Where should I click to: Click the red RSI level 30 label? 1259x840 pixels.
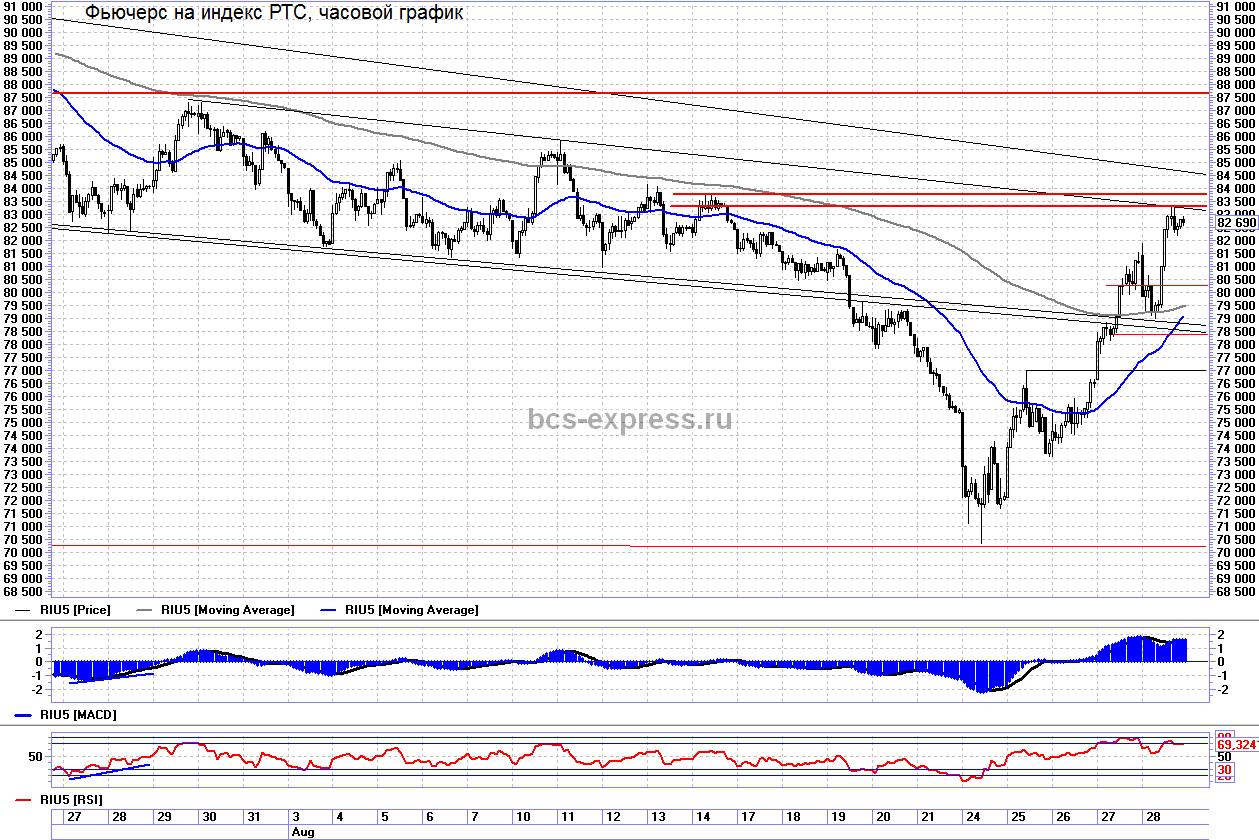point(1225,769)
